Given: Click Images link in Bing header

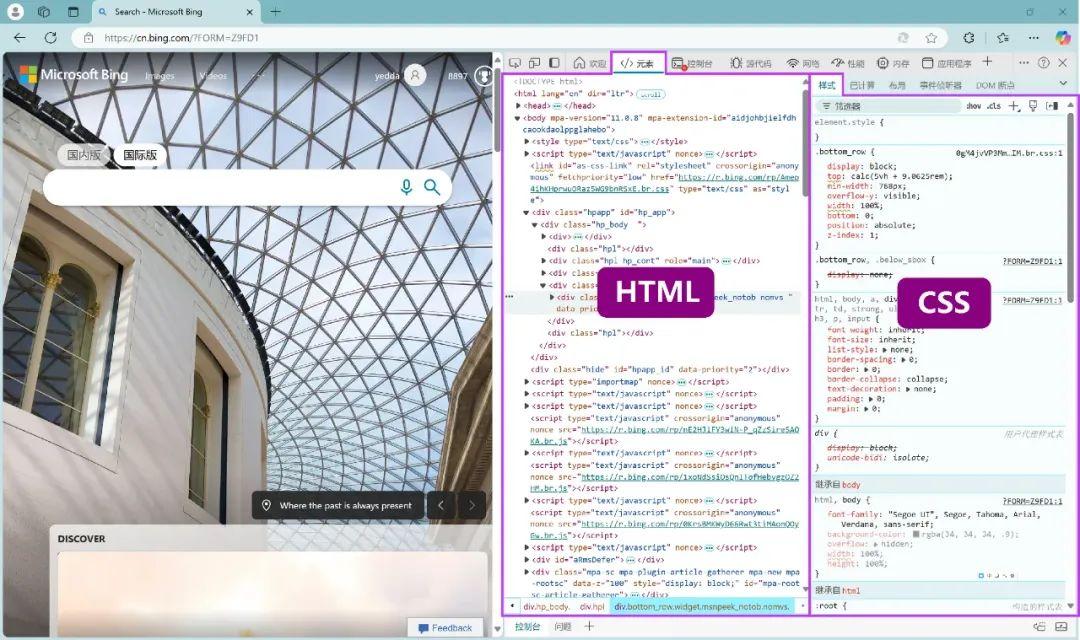Looking at the screenshot, I should [160, 76].
